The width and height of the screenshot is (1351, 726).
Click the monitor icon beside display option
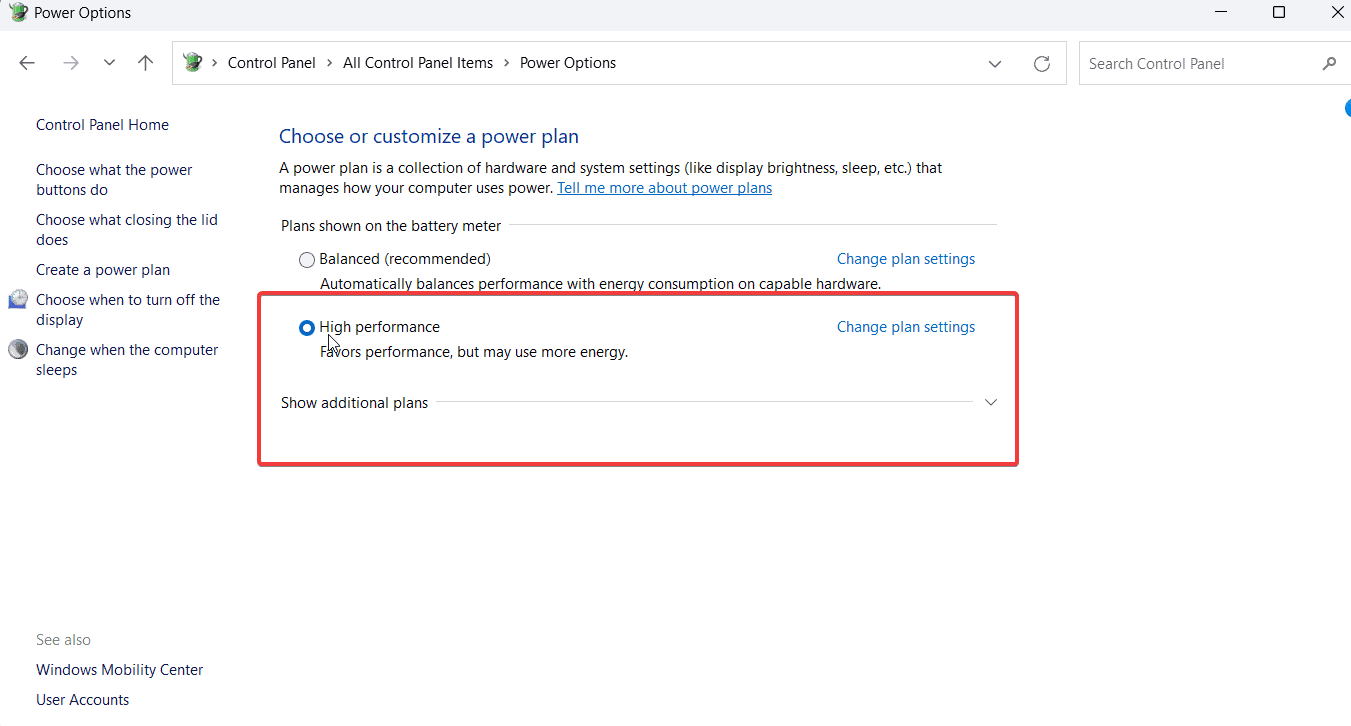[18, 300]
